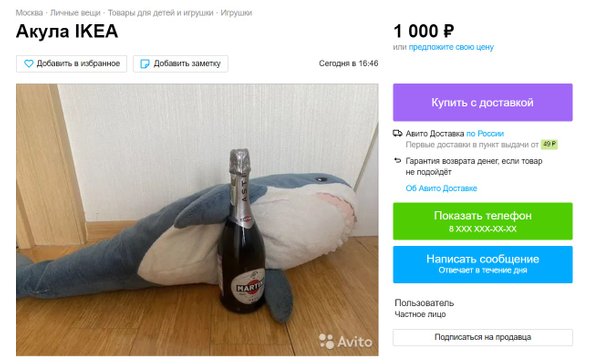The width and height of the screenshot is (590, 364).
Task: Open the shark toy listing photo
Action: tap(197, 220)
